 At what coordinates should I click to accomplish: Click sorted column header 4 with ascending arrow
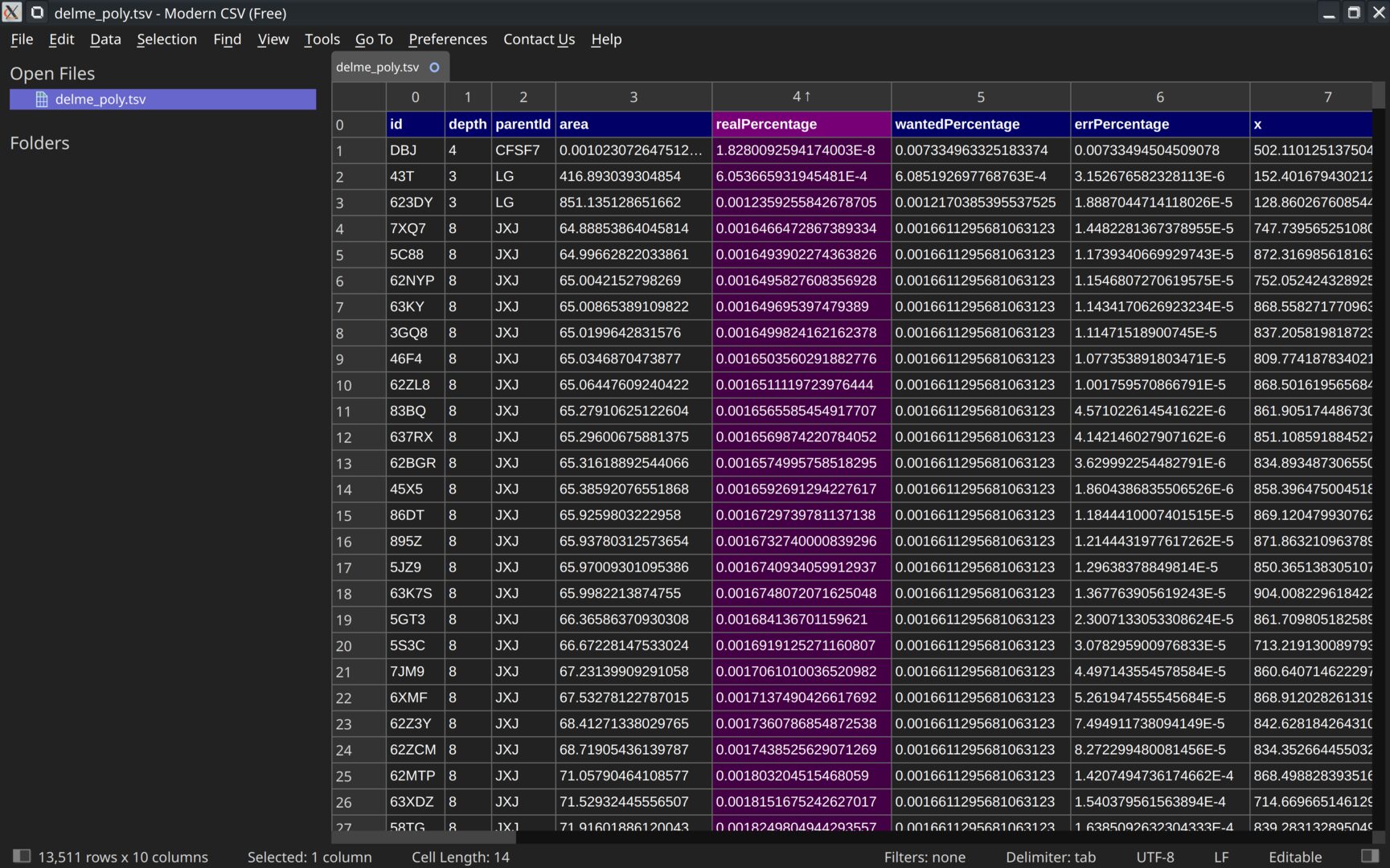[802, 97]
